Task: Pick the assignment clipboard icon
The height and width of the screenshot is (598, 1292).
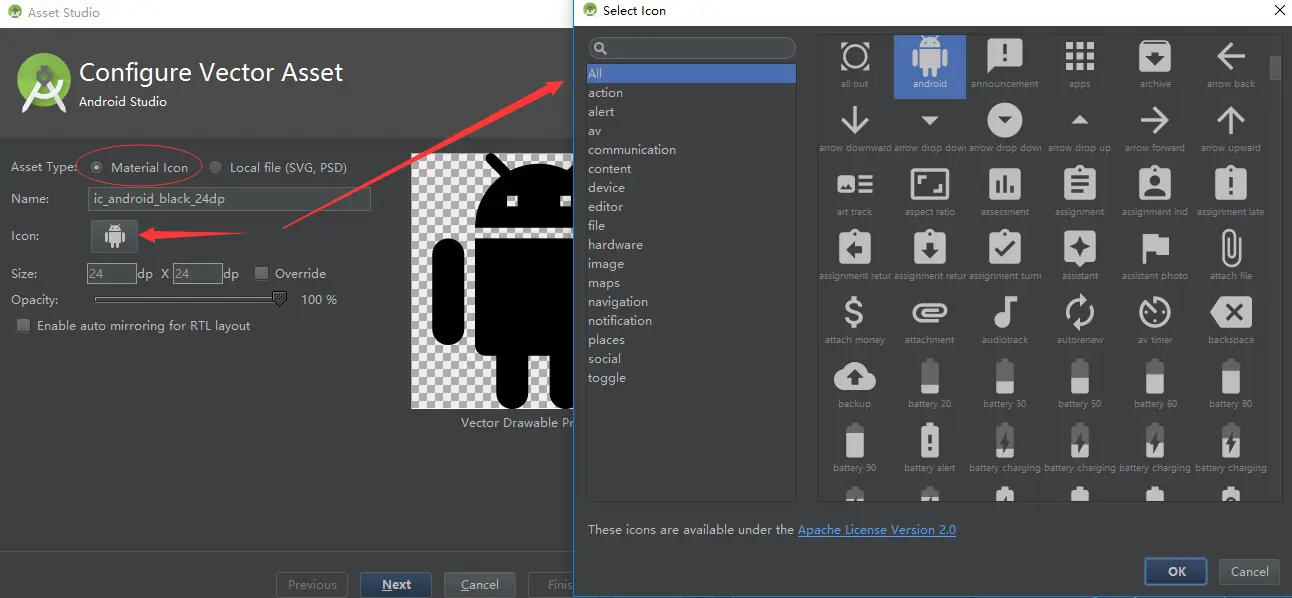Action: [x=1080, y=185]
